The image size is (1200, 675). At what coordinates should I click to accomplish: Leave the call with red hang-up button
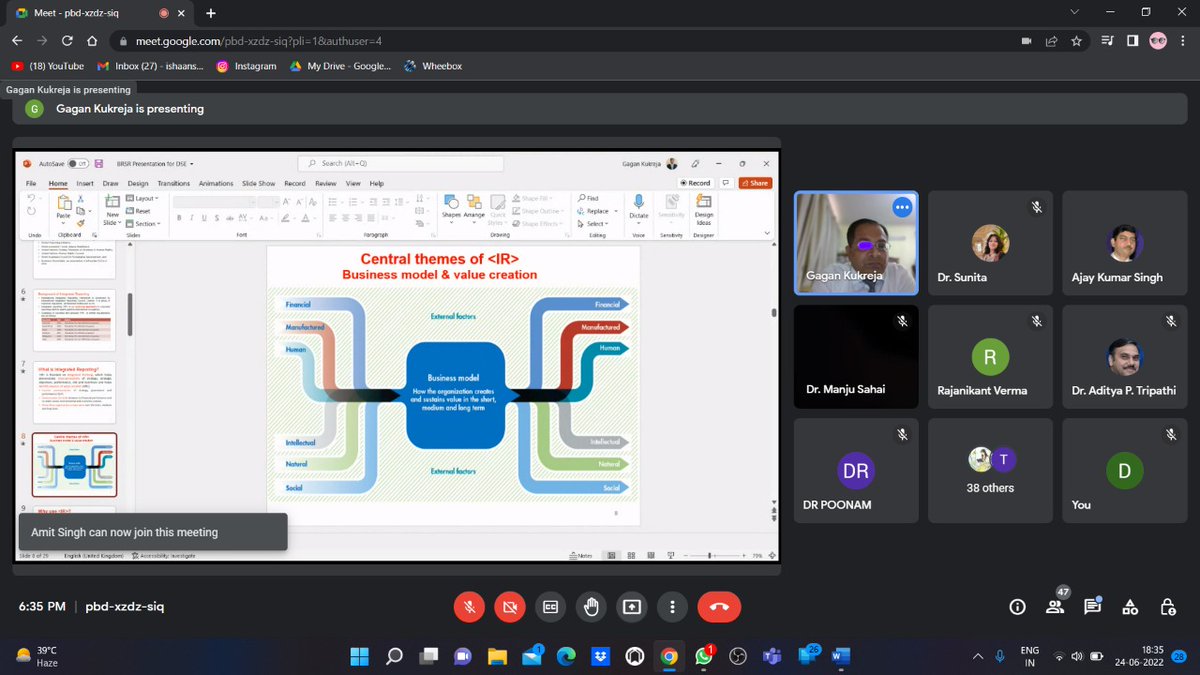tap(719, 606)
